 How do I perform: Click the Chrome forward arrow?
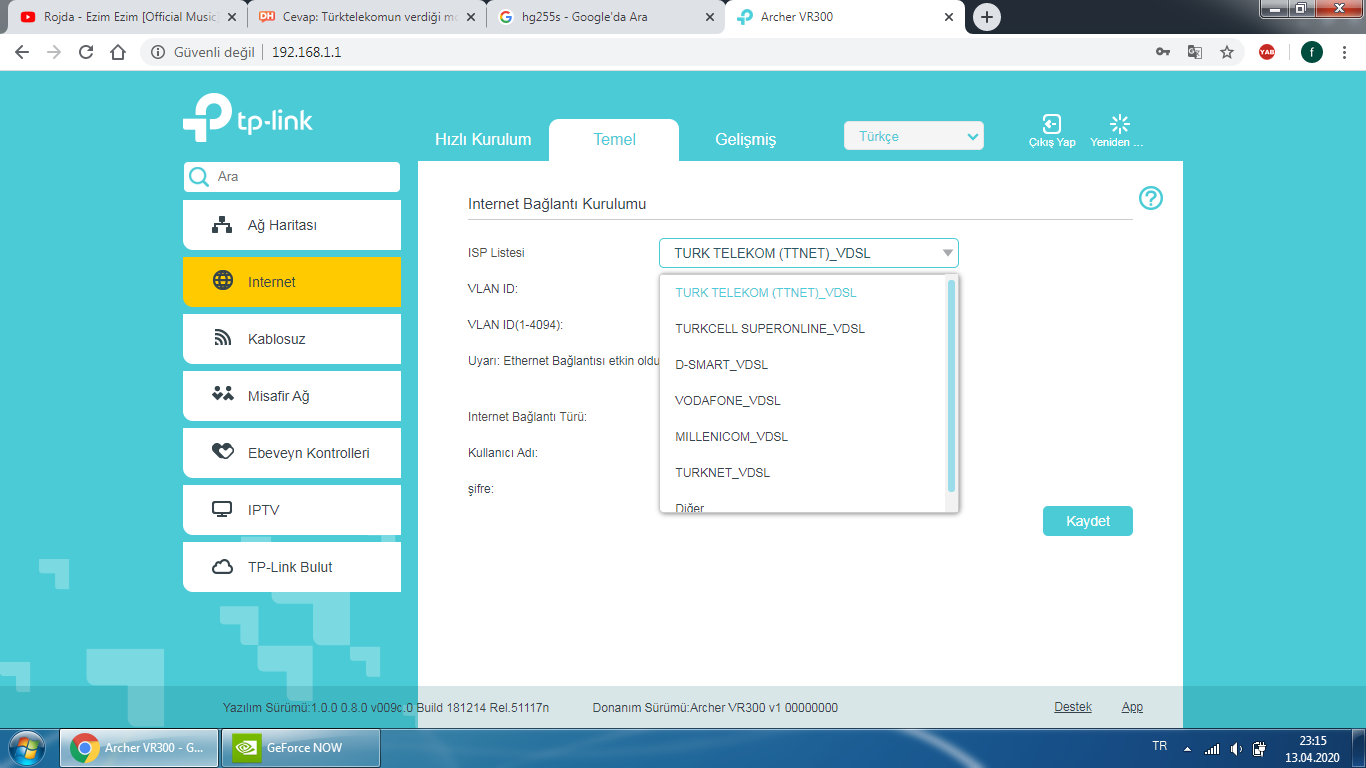(54, 52)
